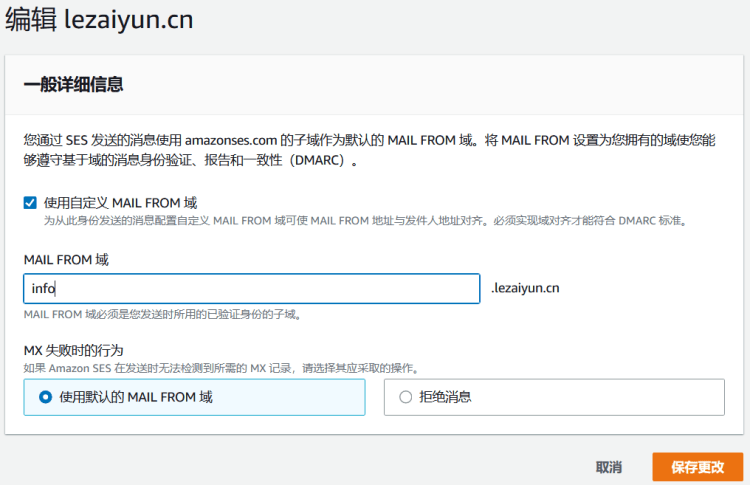Toggle the 使用自定义 MAIL FROM 域 checkbox

[x=30, y=202]
